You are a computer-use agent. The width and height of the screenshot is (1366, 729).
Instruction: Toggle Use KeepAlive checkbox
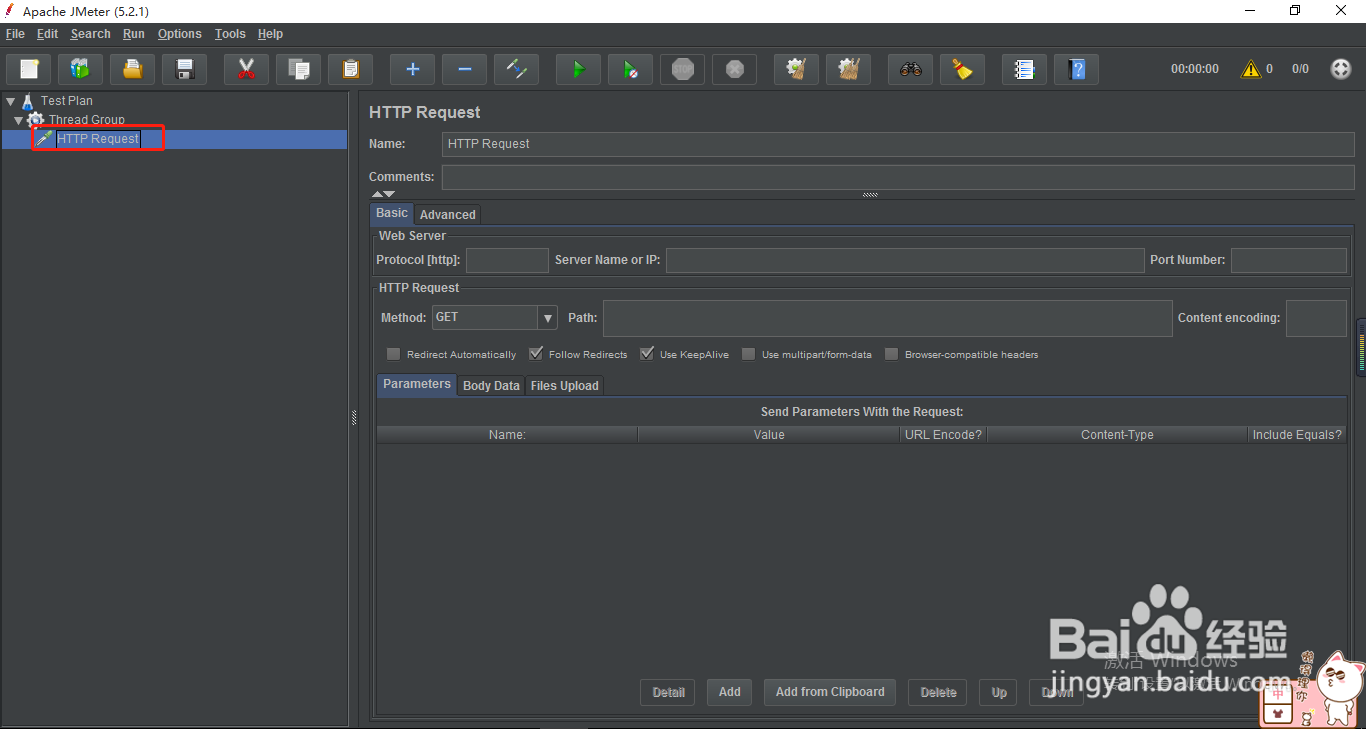[647, 354]
